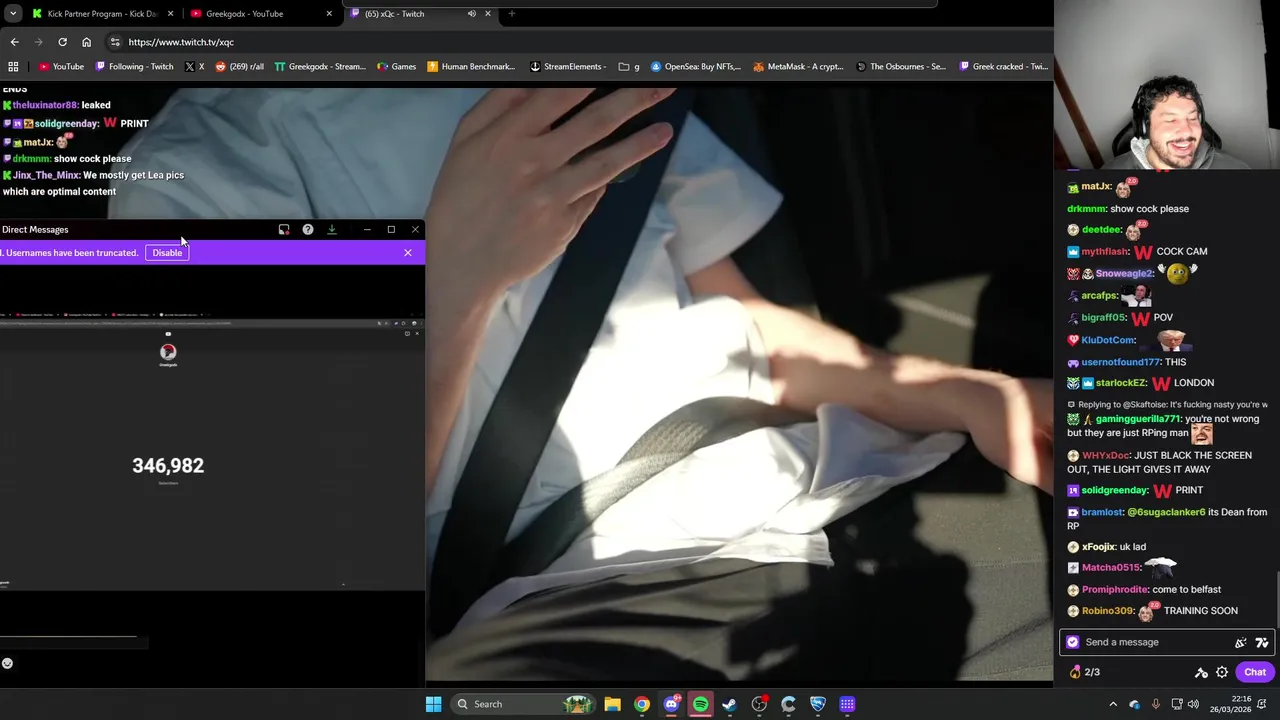Click the KluDotCom username in chat

point(1108,340)
